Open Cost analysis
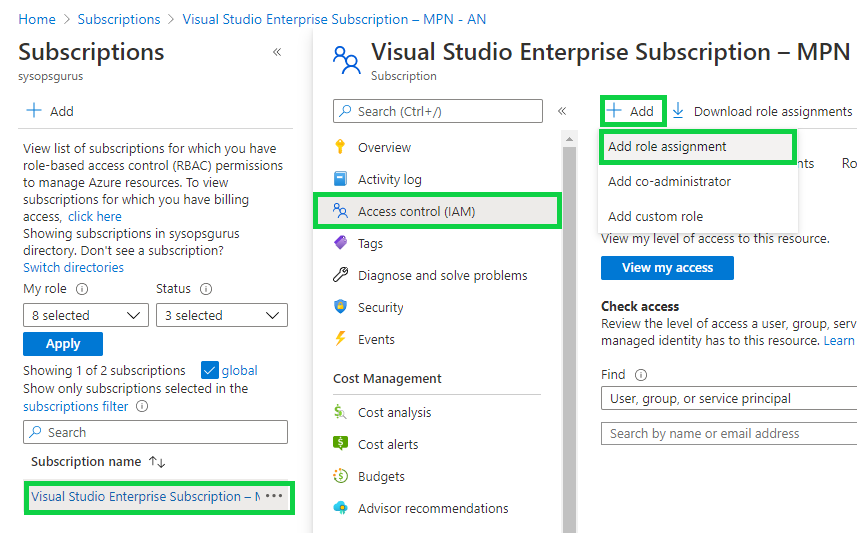 (x=394, y=412)
